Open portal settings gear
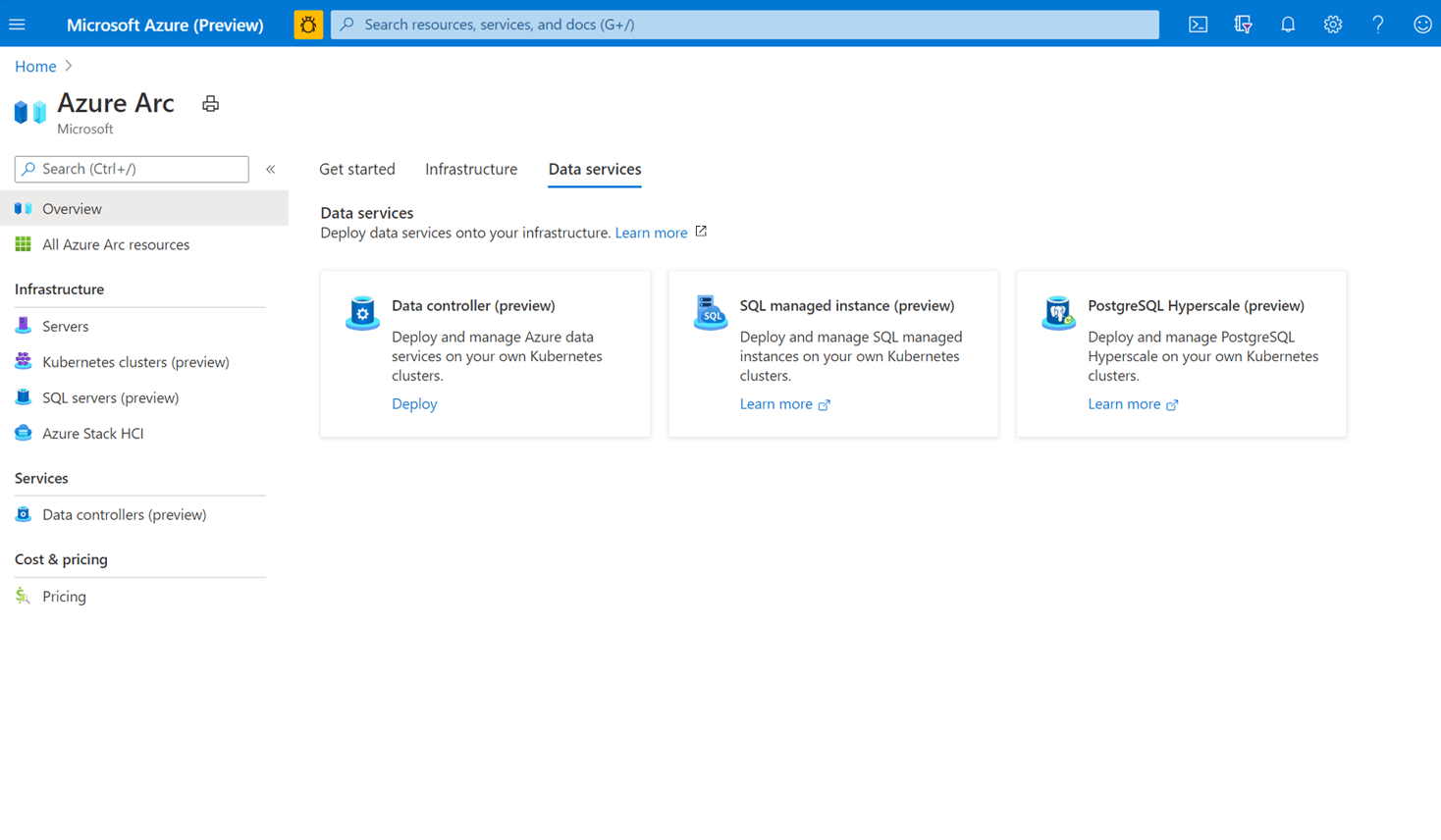The image size is (1441, 840). click(x=1332, y=25)
